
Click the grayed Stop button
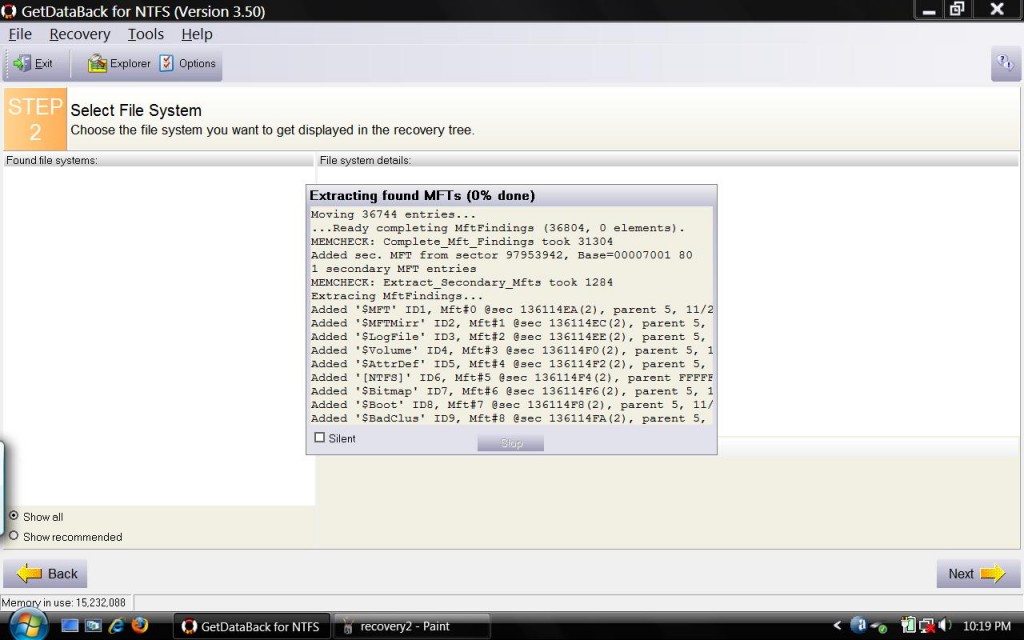coord(511,443)
